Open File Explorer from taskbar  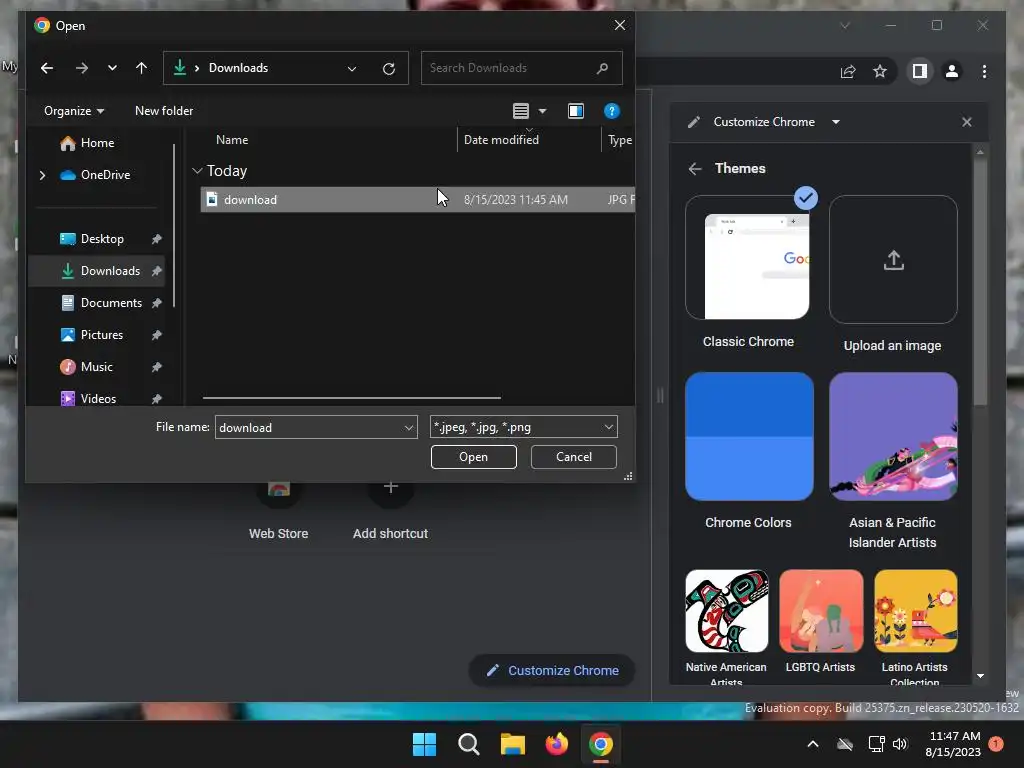[x=513, y=744]
